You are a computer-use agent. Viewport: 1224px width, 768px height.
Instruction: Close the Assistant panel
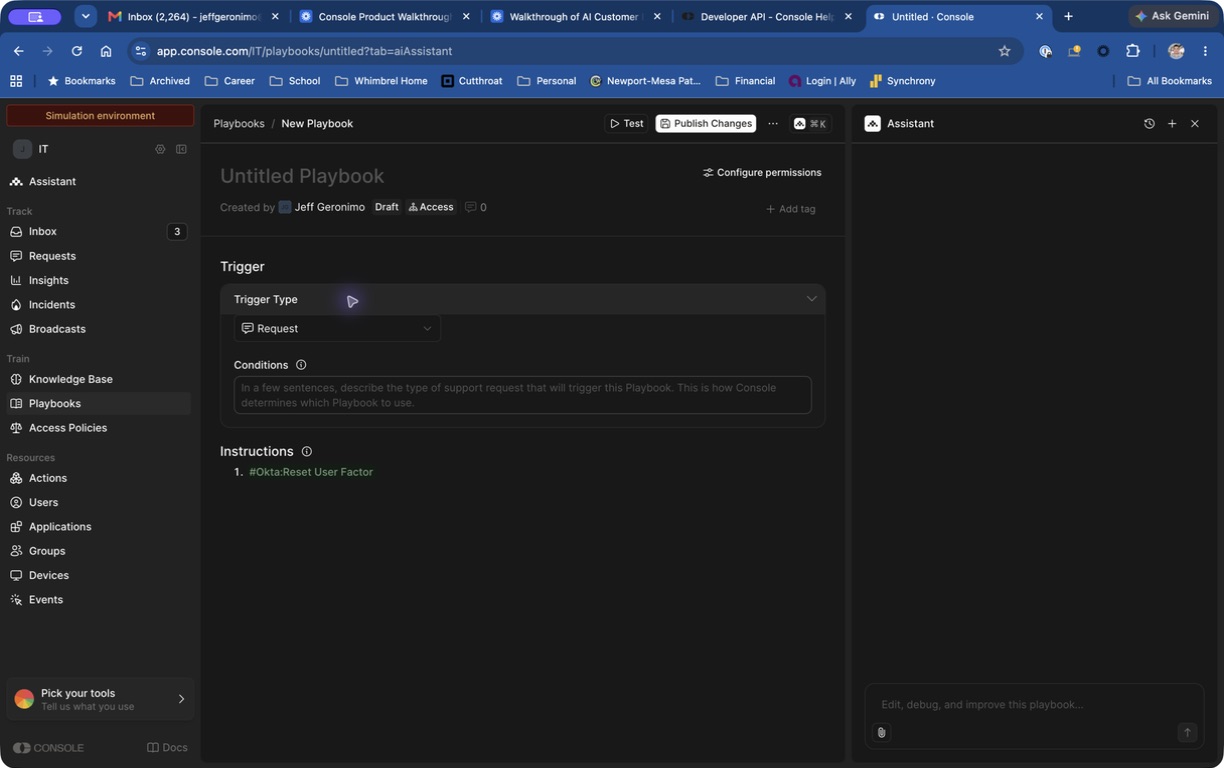point(1194,124)
